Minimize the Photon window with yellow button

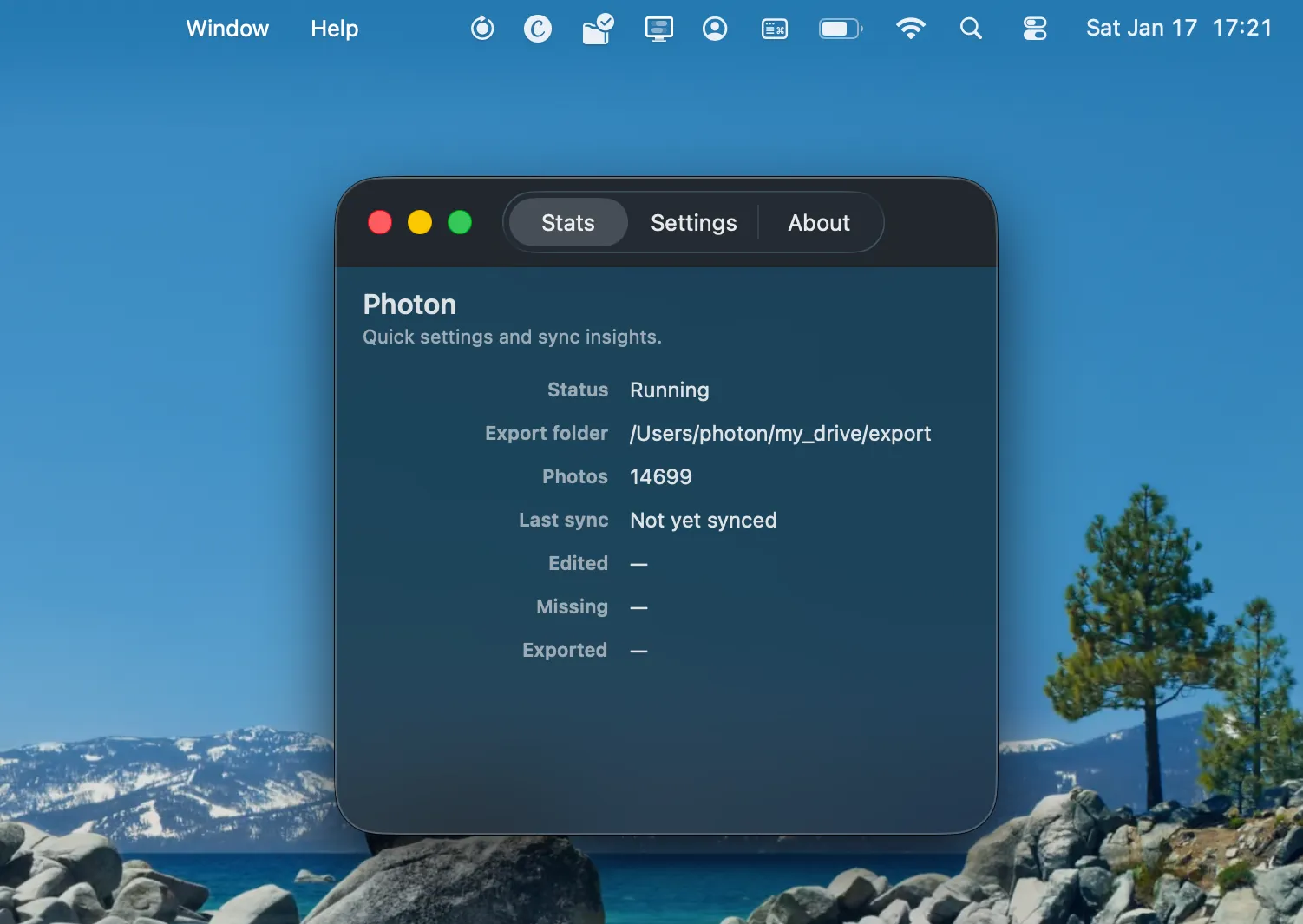pyautogui.click(x=420, y=223)
